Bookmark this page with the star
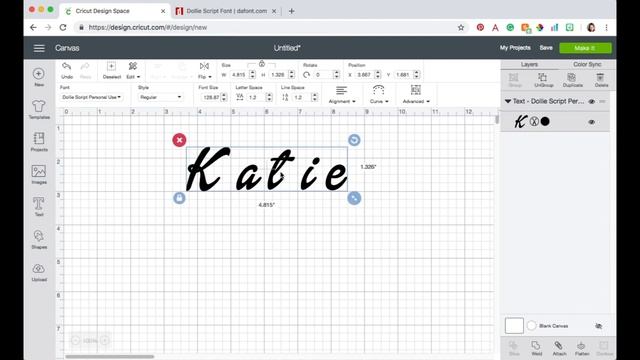 tap(461, 27)
